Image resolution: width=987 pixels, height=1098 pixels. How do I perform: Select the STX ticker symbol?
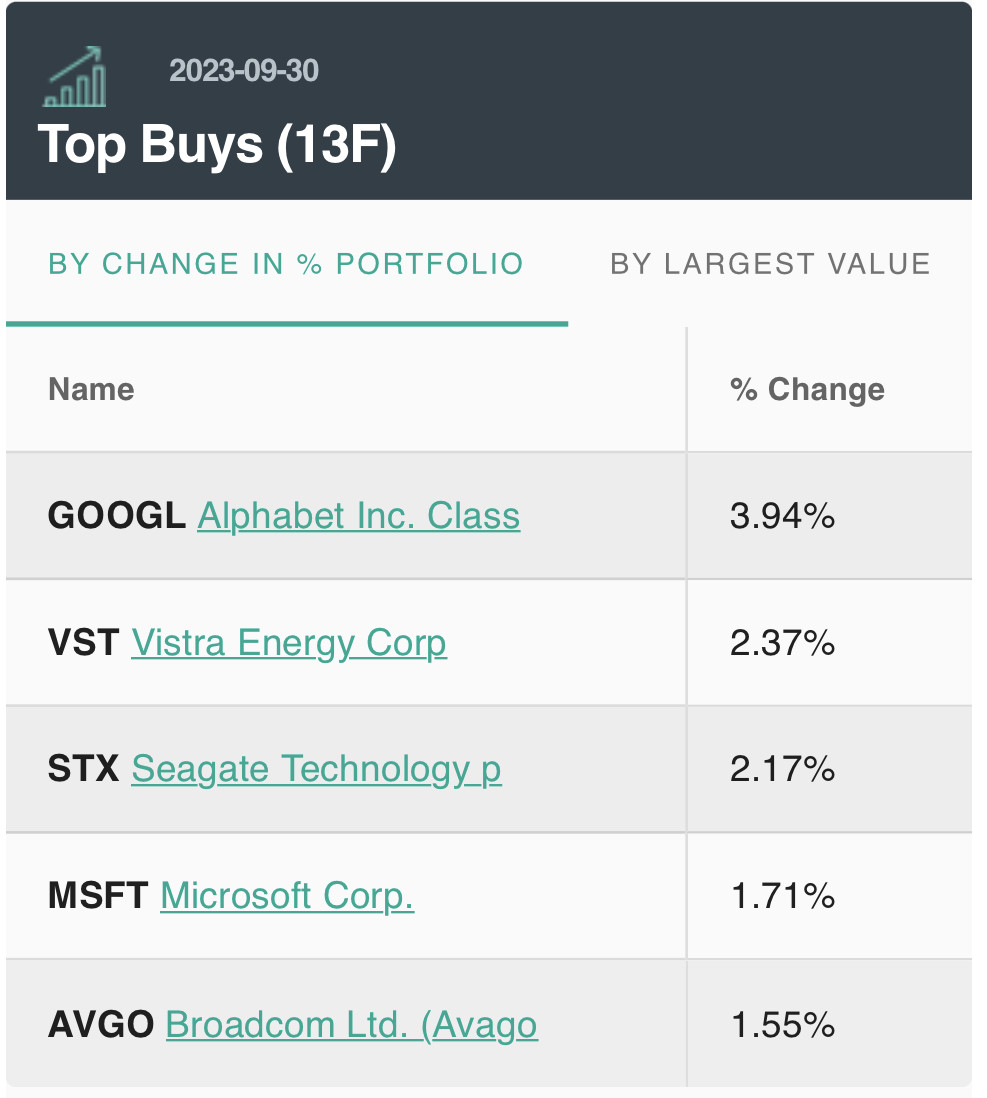[84, 769]
